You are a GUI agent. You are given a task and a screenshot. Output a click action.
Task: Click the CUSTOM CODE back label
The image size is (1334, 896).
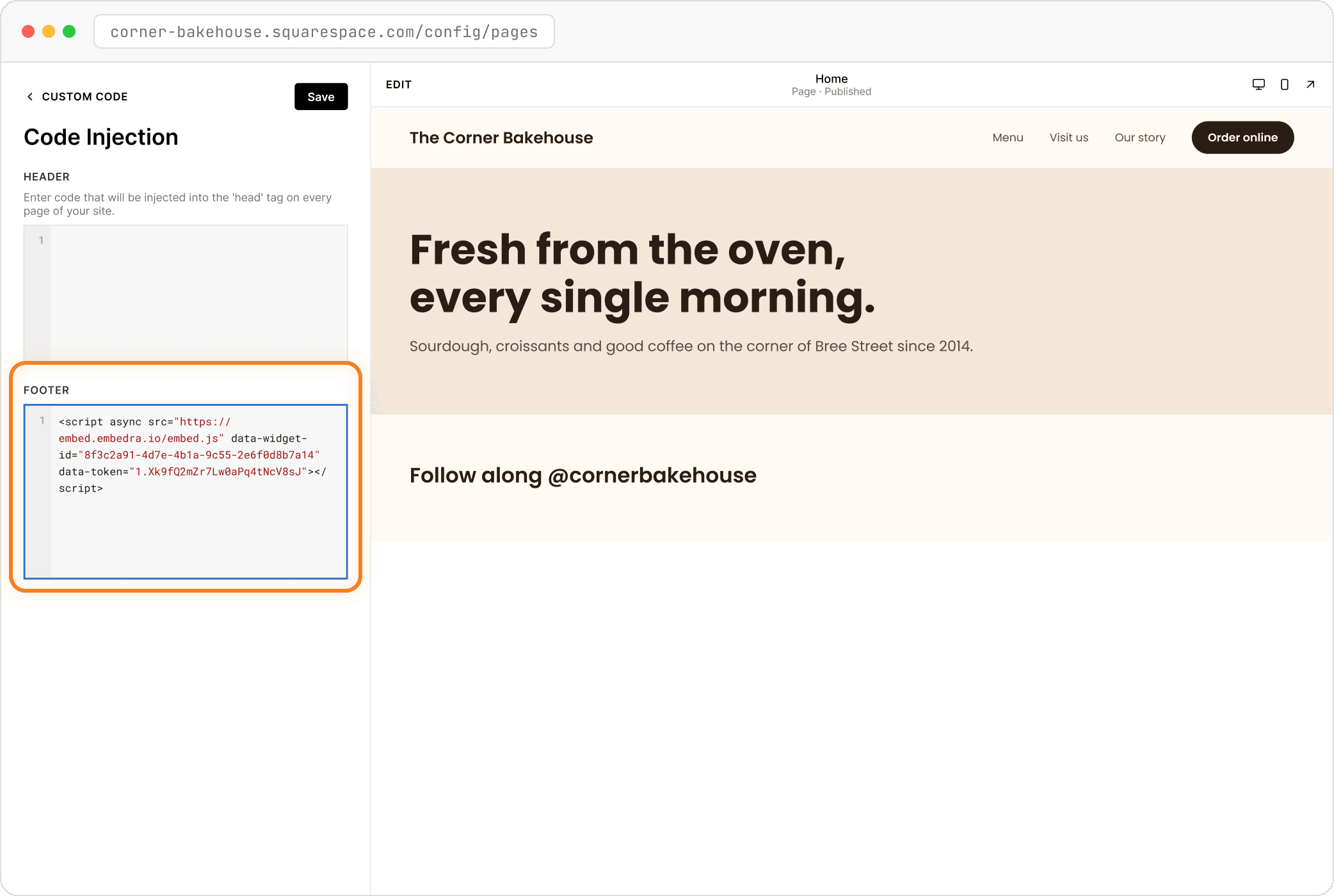84,97
